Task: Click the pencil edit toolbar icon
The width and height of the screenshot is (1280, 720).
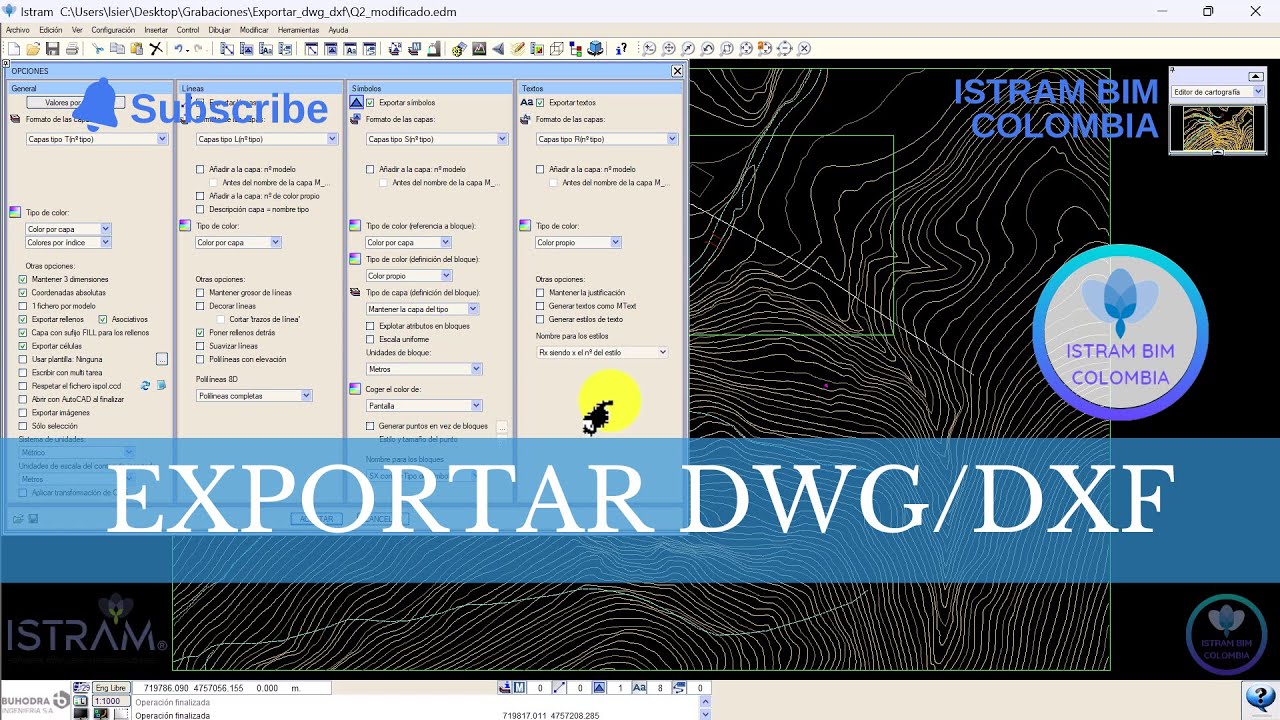Action: tap(517, 49)
